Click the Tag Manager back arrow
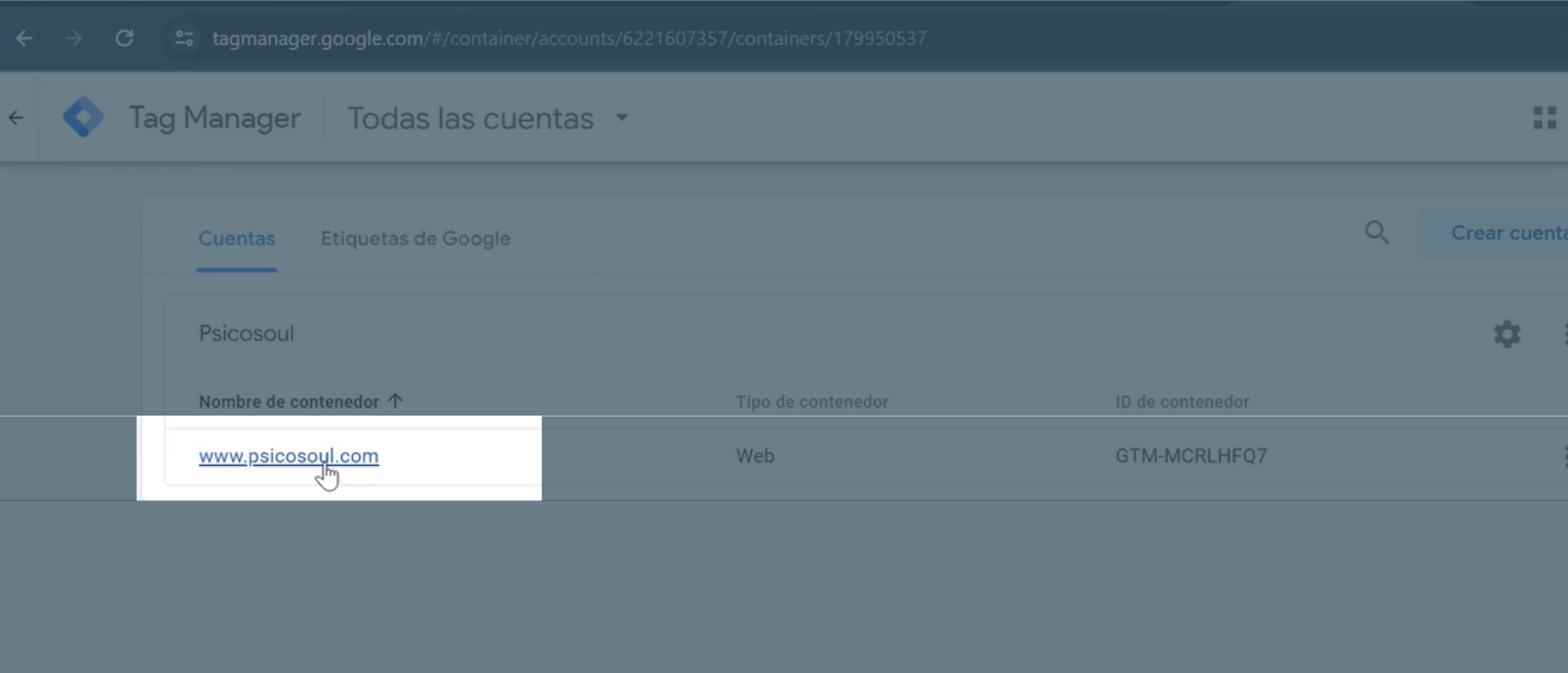Image resolution: width=1568 pixels, height=673 pixels. pos(16,118)
